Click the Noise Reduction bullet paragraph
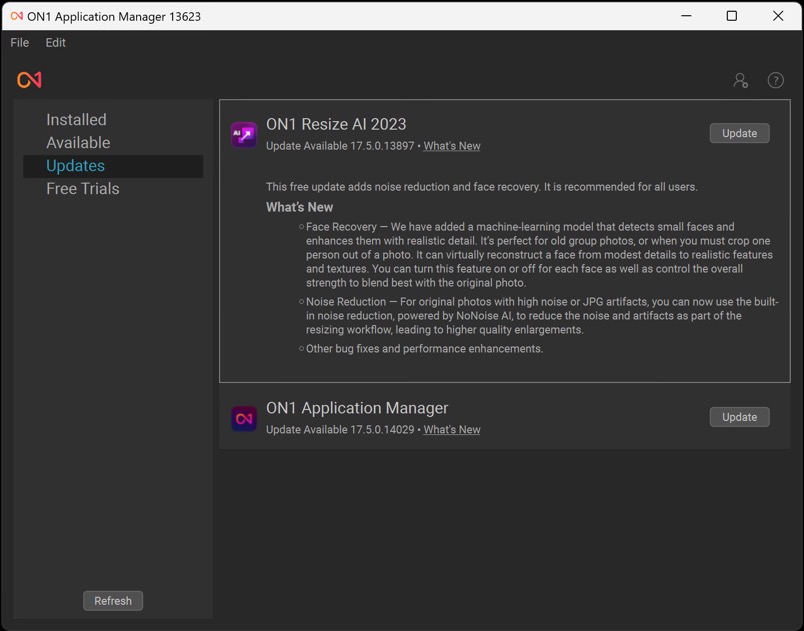The height and width of the screenshot is (631, 804). click(x=542, y=316)
